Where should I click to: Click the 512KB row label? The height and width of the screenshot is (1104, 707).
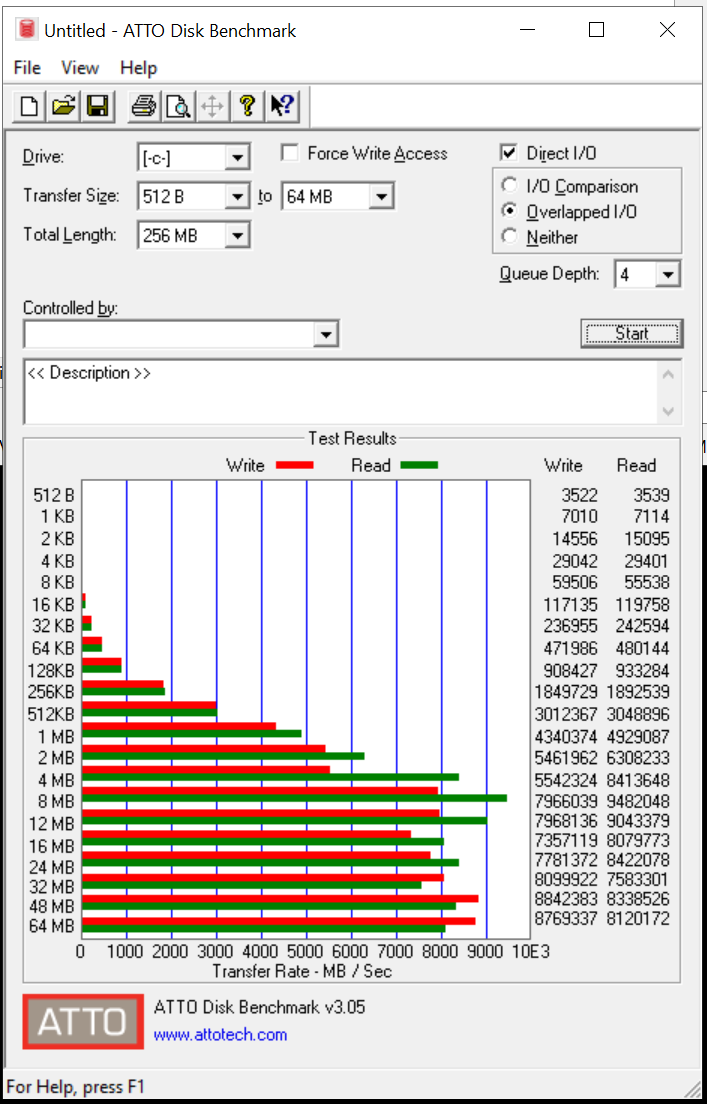(51, 714)
